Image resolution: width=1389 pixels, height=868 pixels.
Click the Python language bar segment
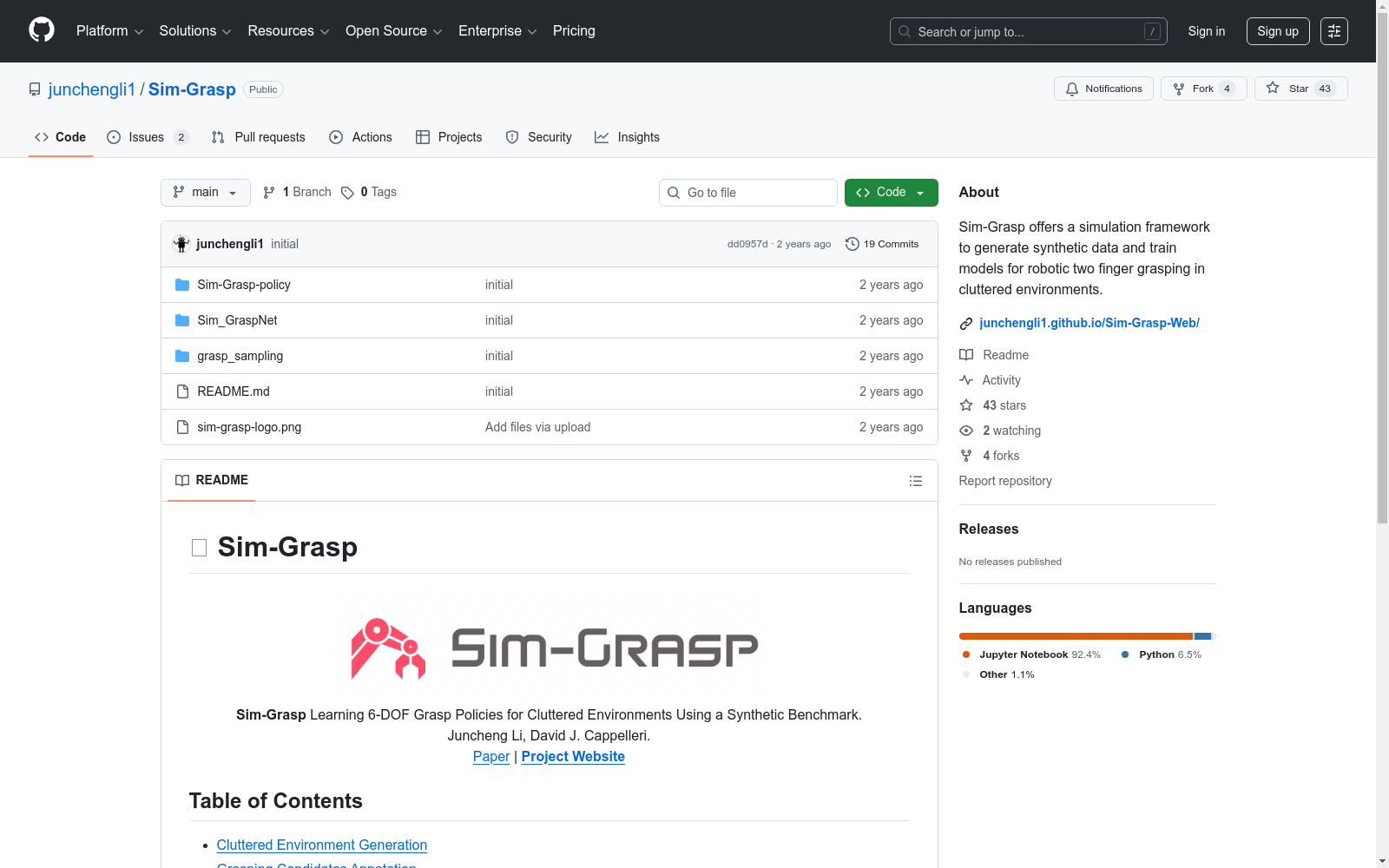(1202, 636)
